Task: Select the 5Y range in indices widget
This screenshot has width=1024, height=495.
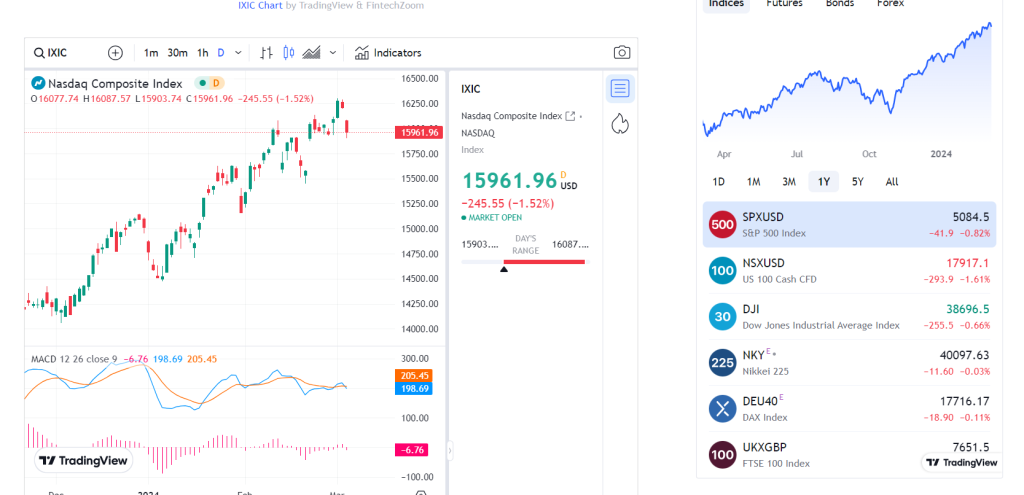Action: click(x=857, y=182)
